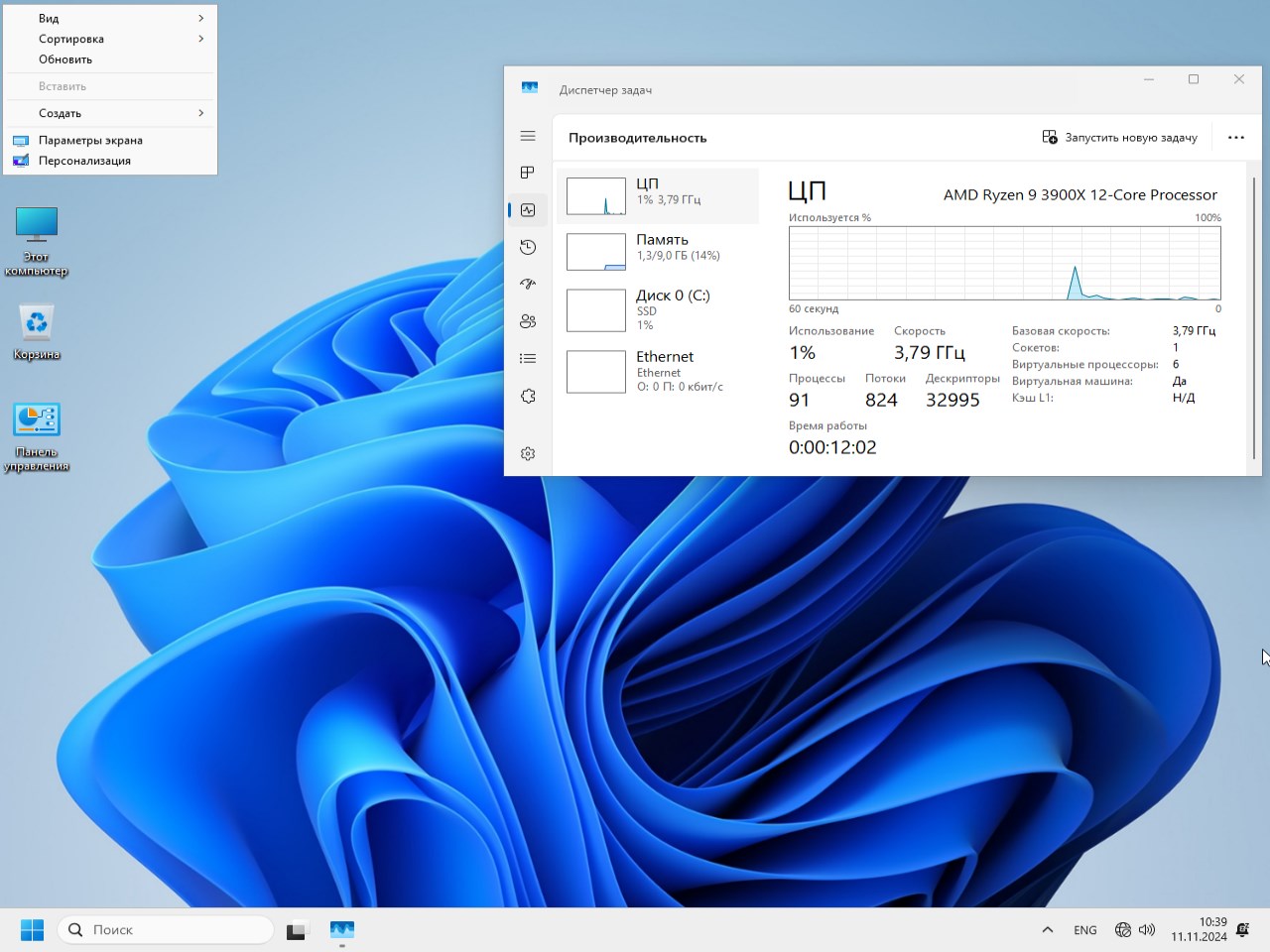Go to the Processes page icon in Task Manager

pos(528,173)
